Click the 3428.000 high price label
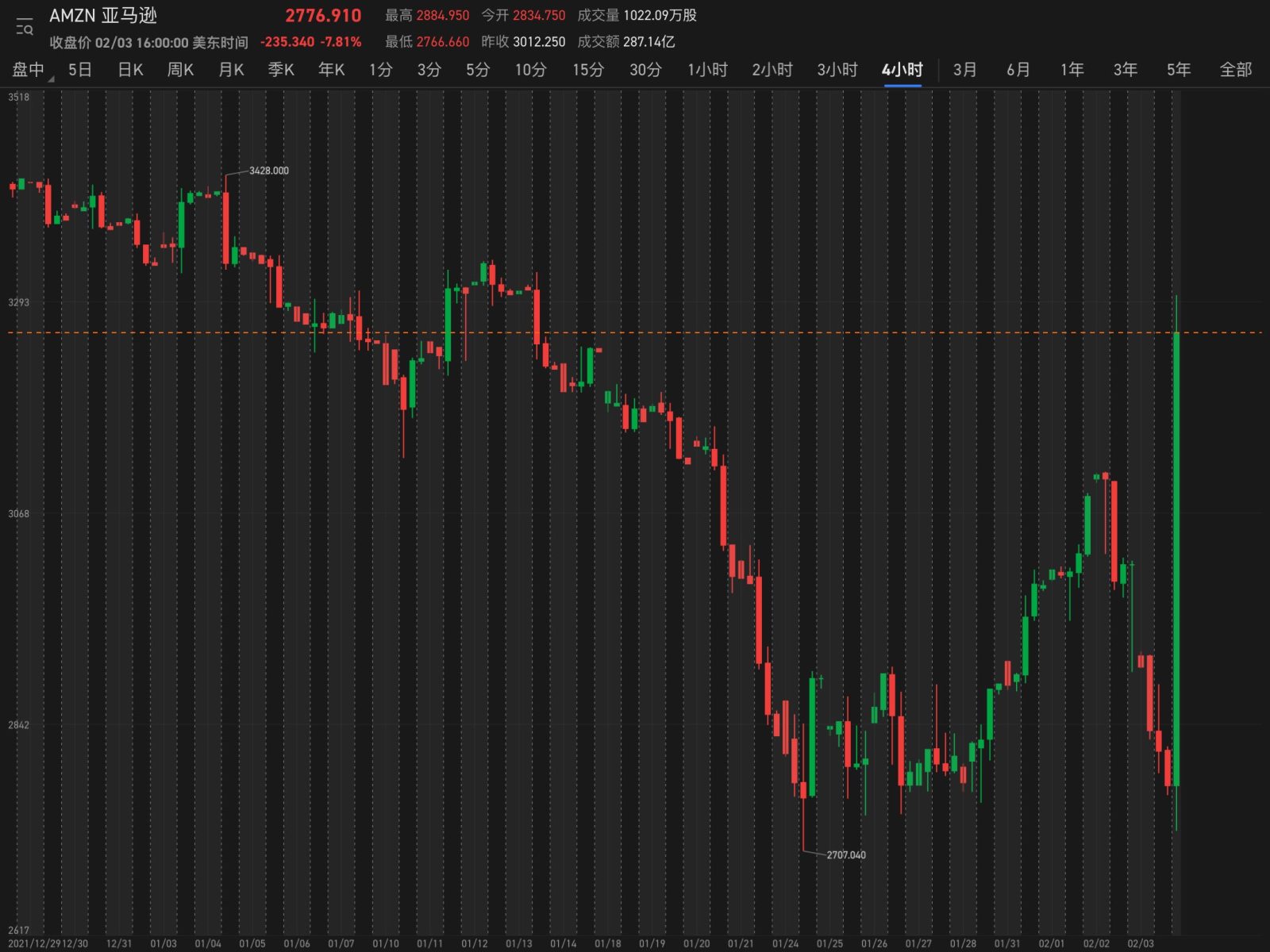Screen dimensions: 1270x952 pyautogui.click(x=269, y=171)
